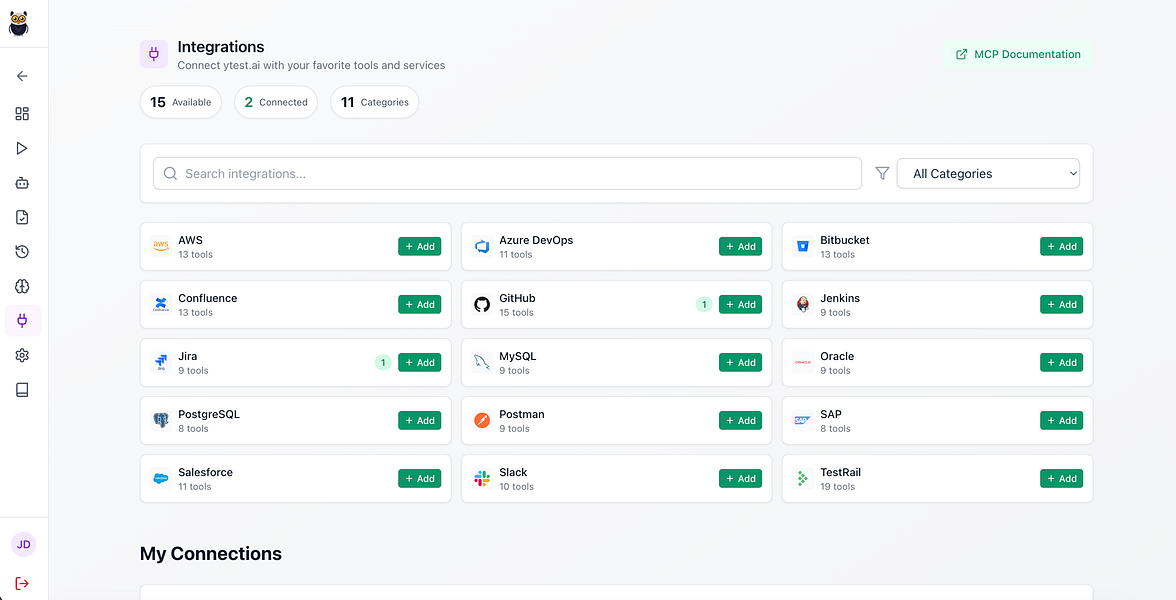This screenshot has height=600, width=1176.
Task: Add the Oracle integration
Action: 1061,362
